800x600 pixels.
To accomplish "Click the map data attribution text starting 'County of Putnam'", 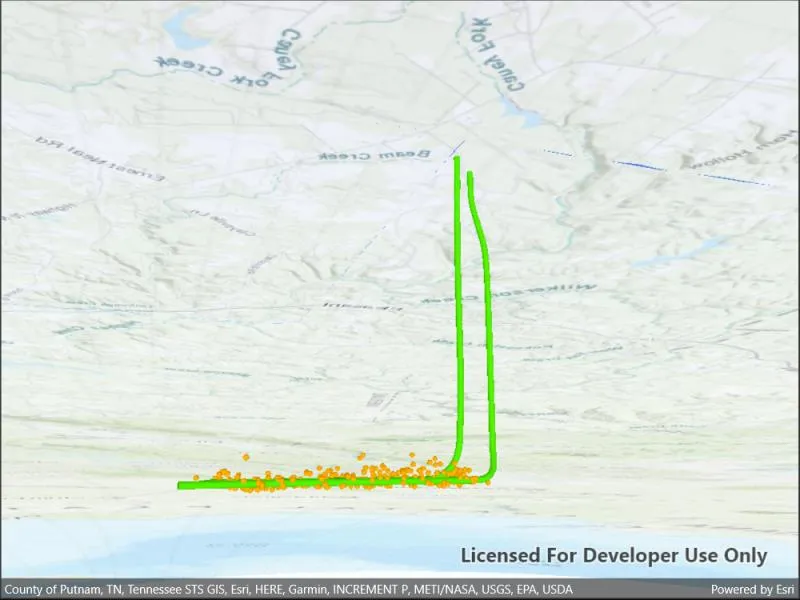I will pos(288,590).
